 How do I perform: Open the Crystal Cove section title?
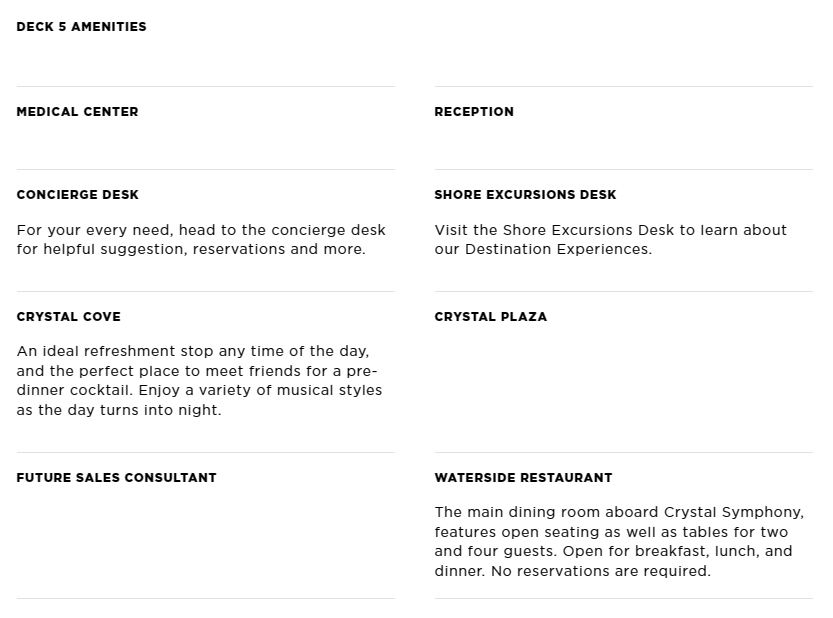[69, 317]
